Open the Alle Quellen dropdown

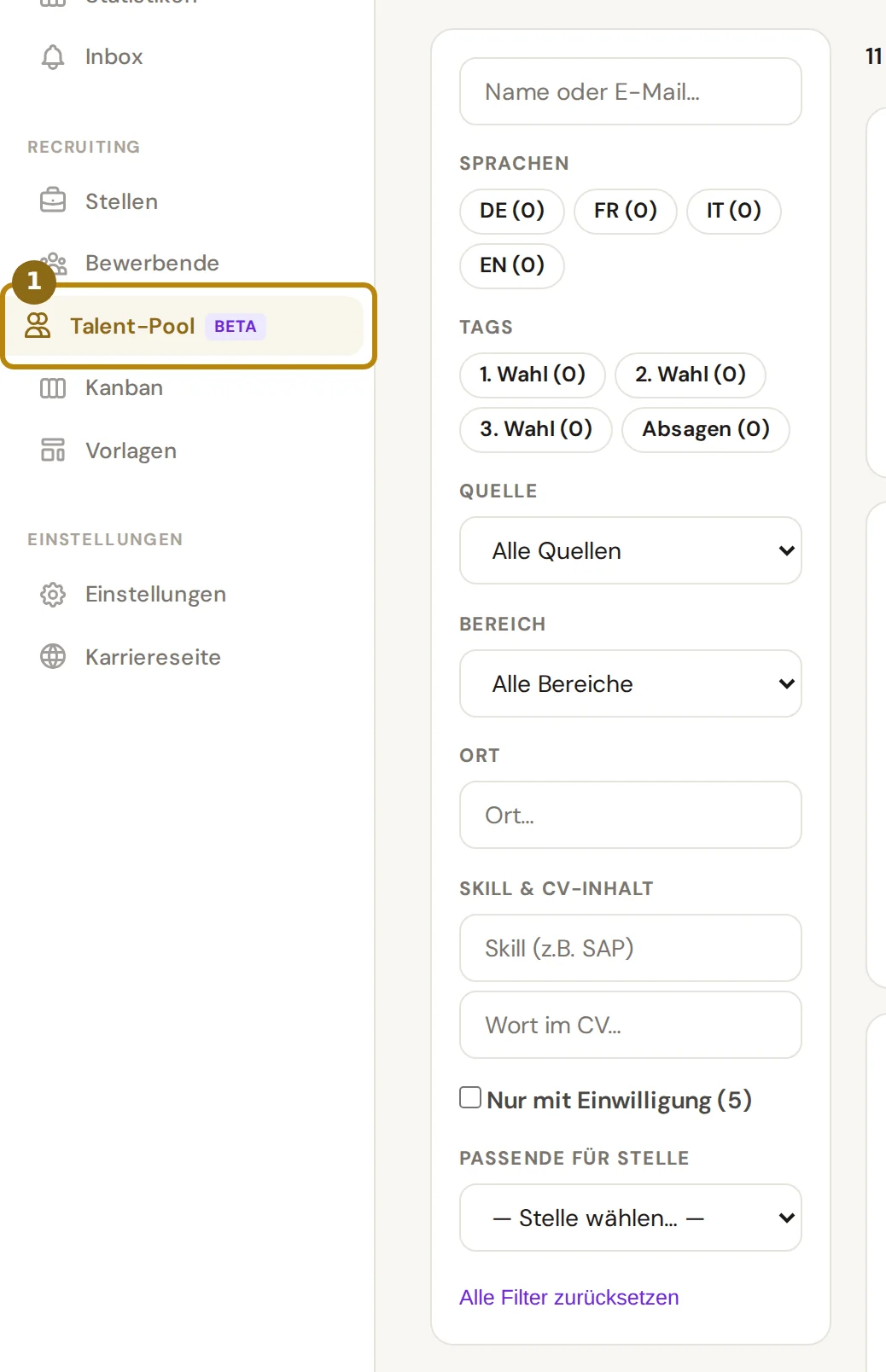click(x=631, y=550)
